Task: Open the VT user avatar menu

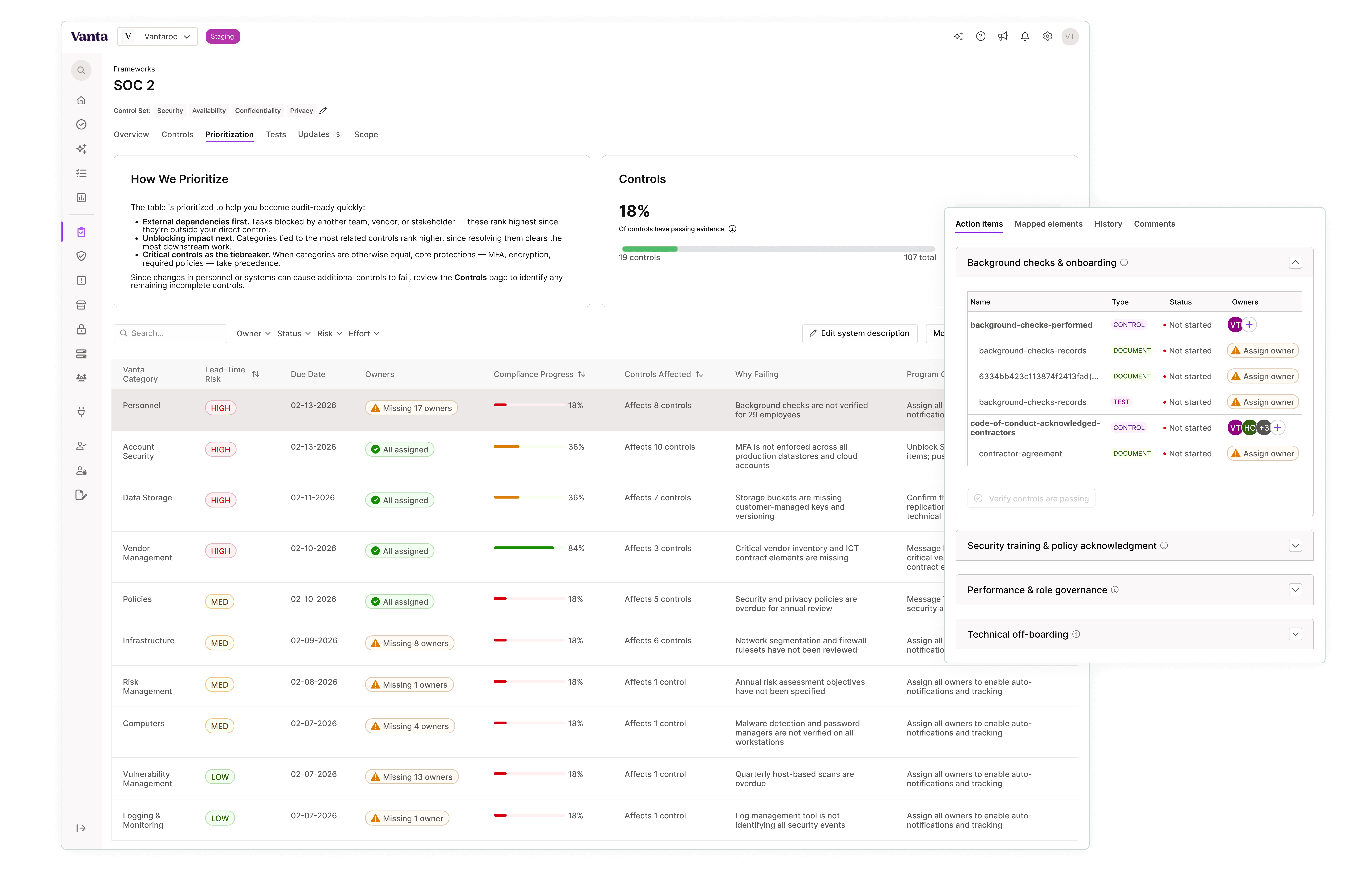Action: pos(1070,36)
